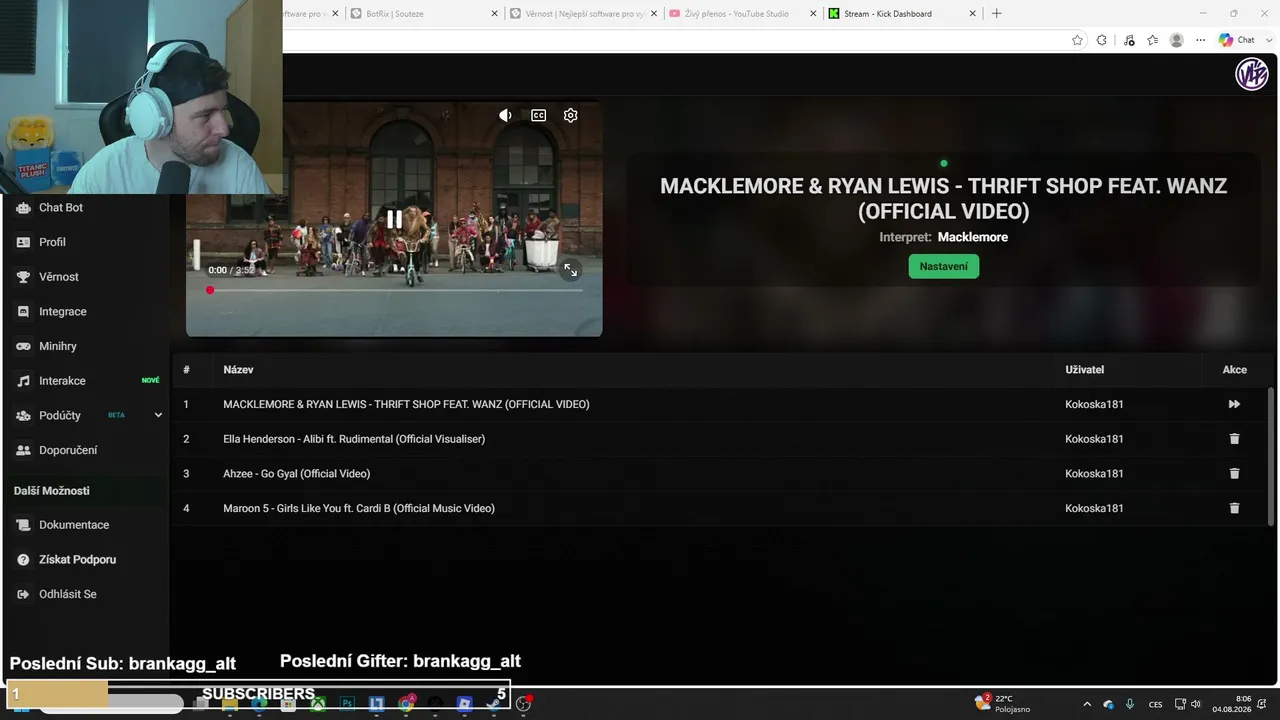Open the taskbar volume control
1280x720 pixels.
[x=1195, y=704]
